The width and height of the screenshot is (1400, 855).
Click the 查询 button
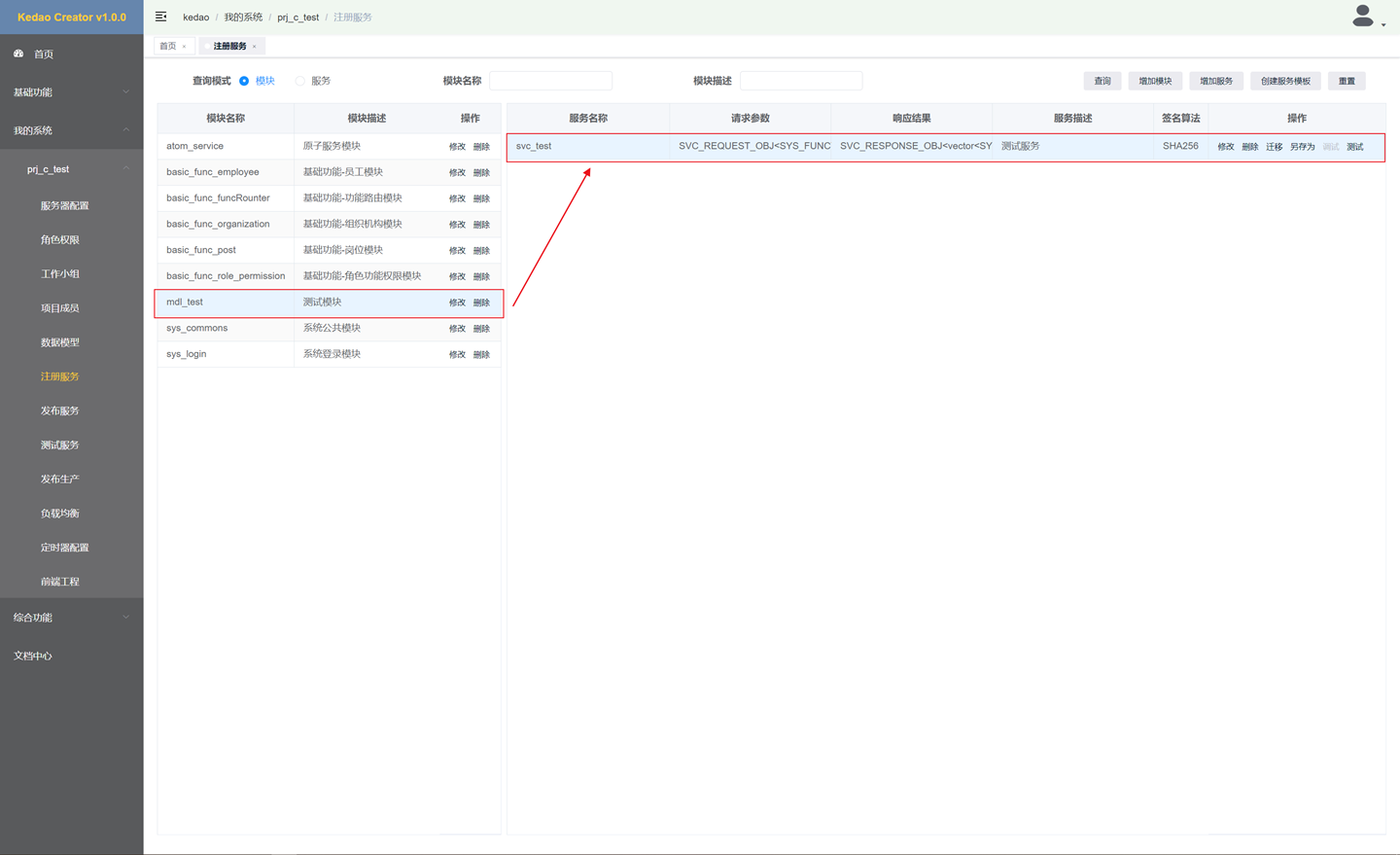click(1102, 81)
